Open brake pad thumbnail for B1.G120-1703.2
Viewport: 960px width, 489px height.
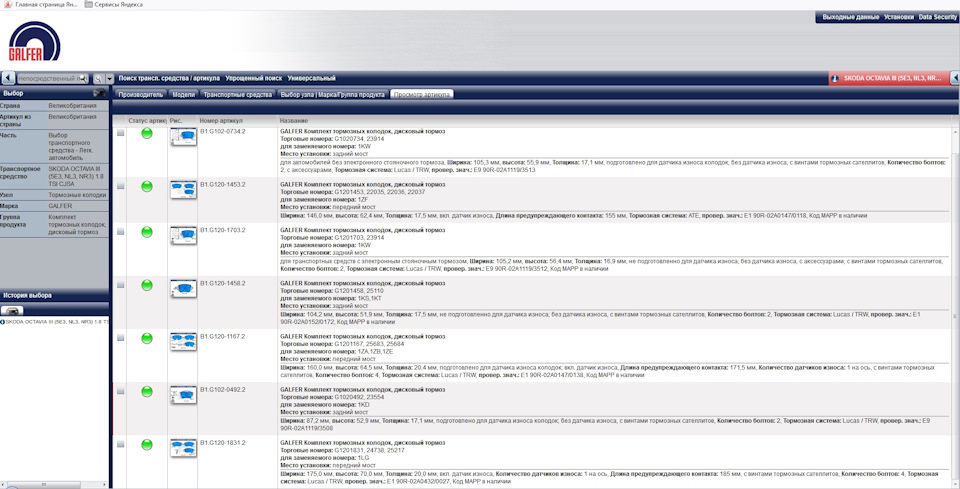[x=183, y=236]
